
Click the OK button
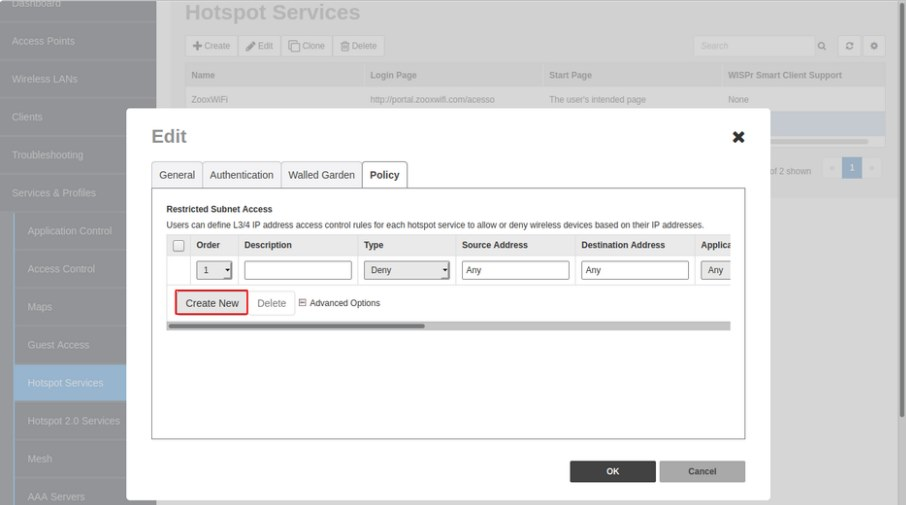[x=612, y=471]
